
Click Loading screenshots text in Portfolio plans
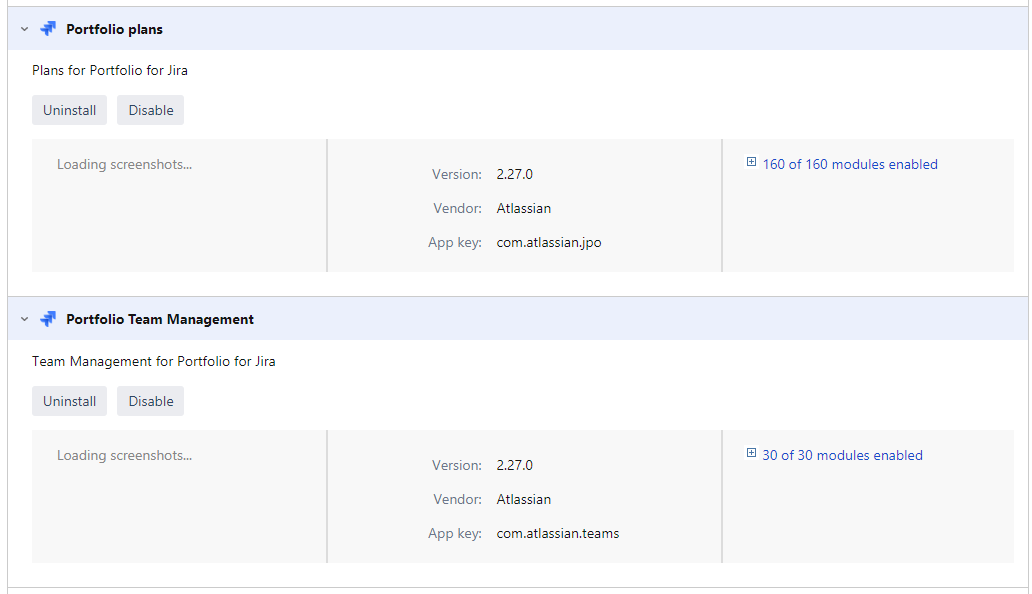[124, 164]
